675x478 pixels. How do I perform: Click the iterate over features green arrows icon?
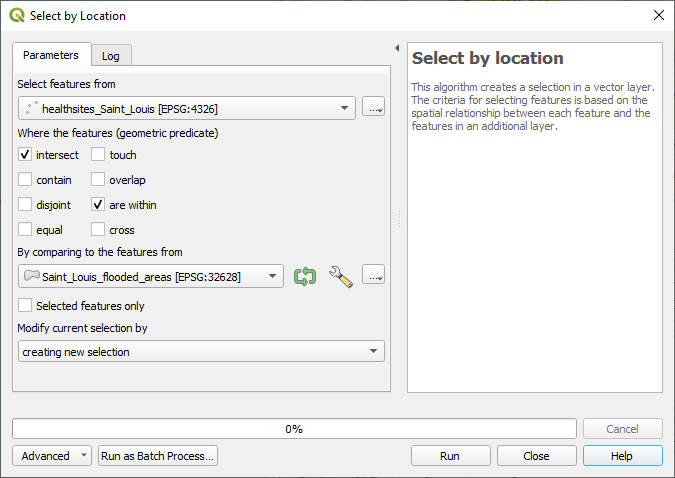pos(305,277)
